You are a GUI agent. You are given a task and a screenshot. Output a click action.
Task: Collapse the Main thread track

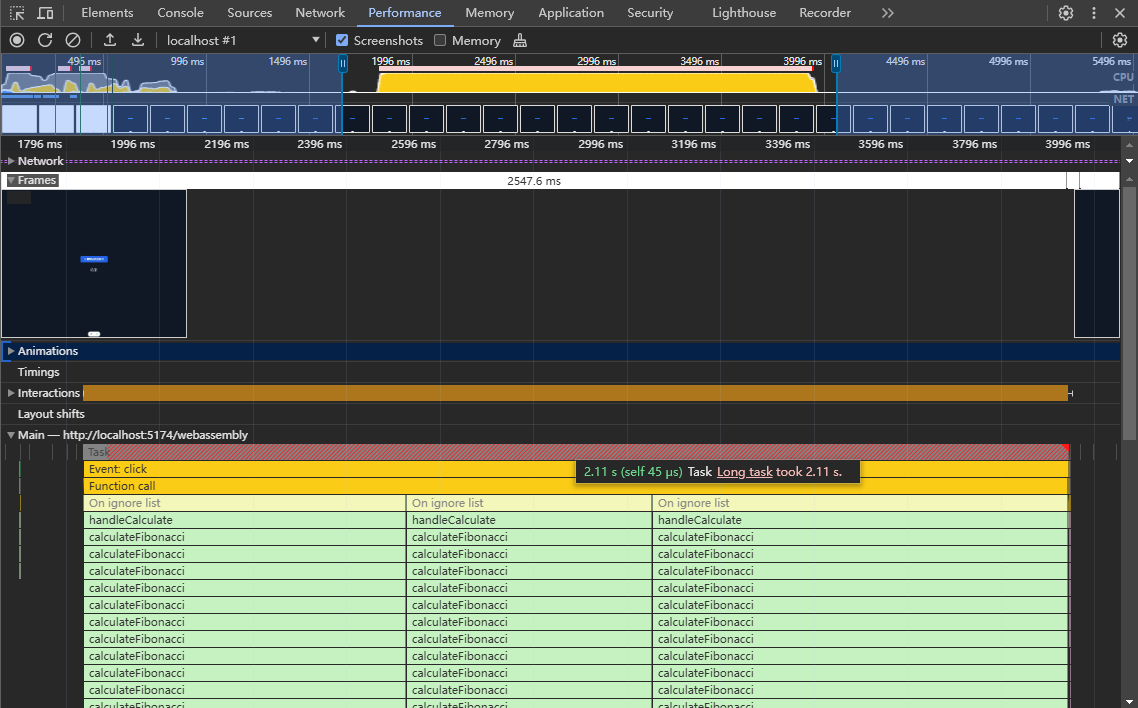click(11, 435)
